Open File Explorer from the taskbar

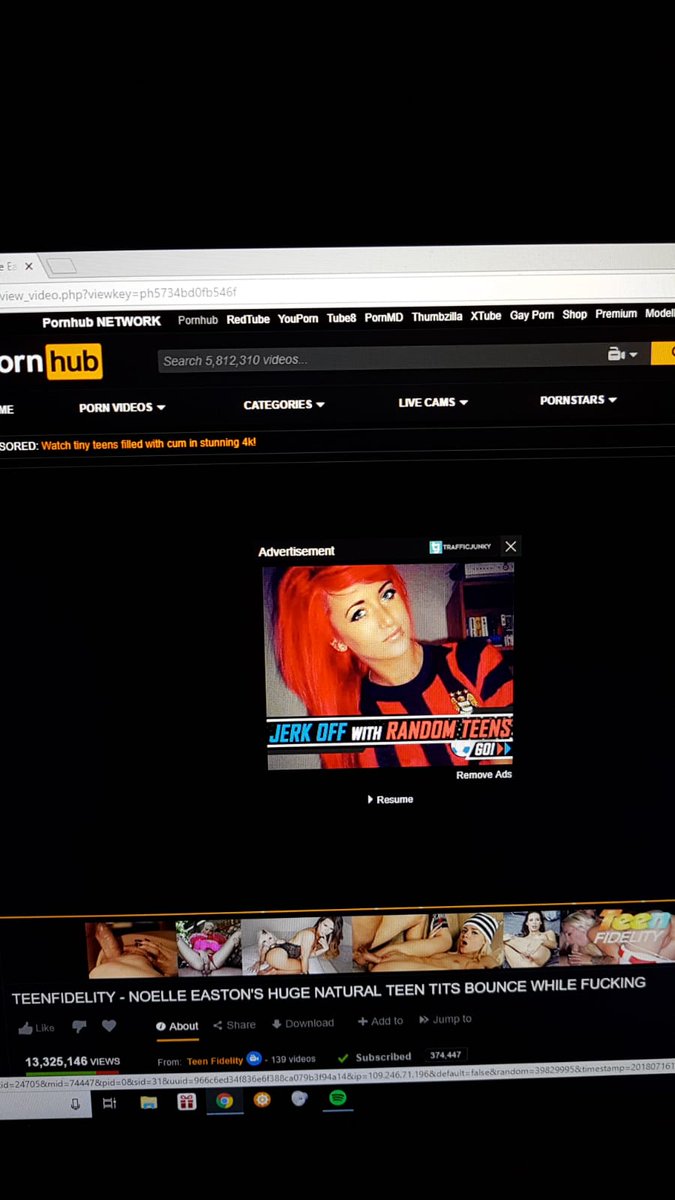pos(148,1103)
